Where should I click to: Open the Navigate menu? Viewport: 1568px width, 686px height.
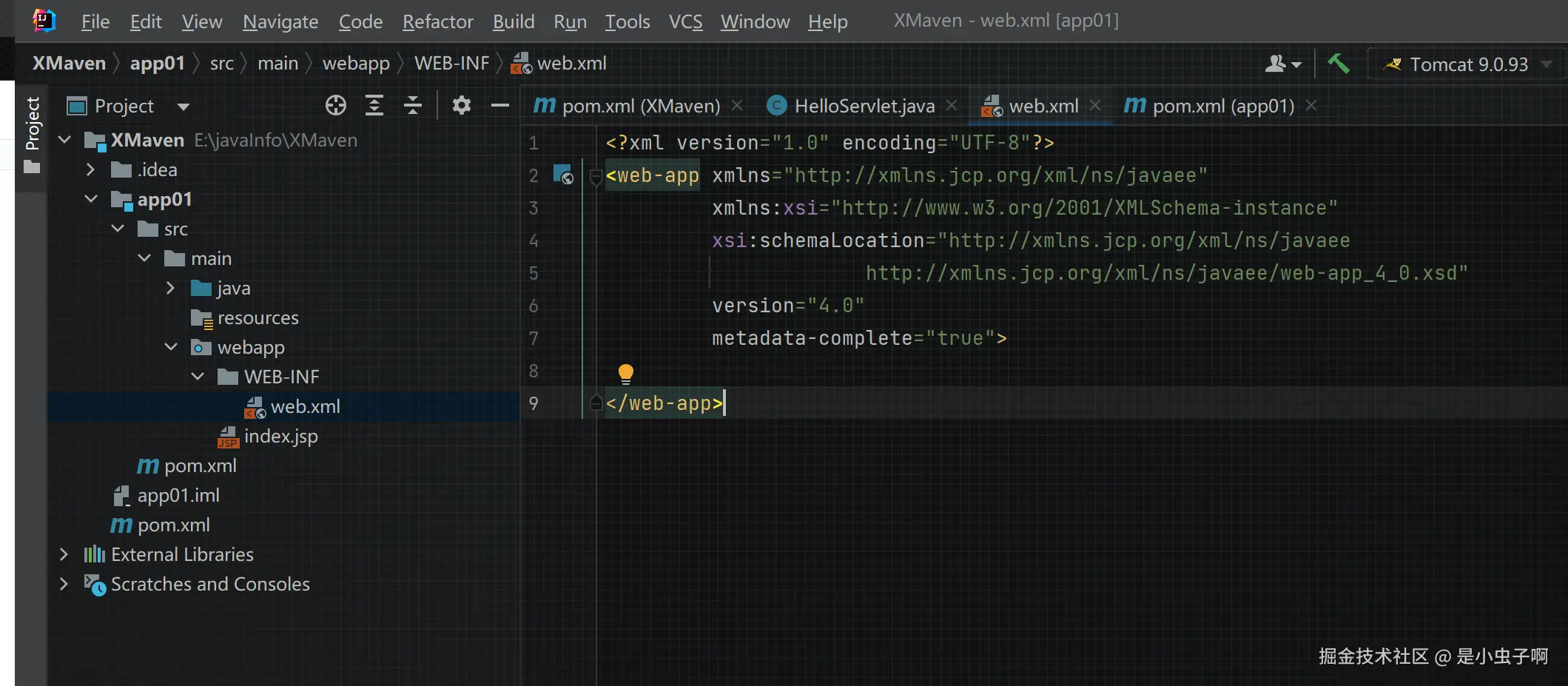pyautogui.click(x=280, y=21)
